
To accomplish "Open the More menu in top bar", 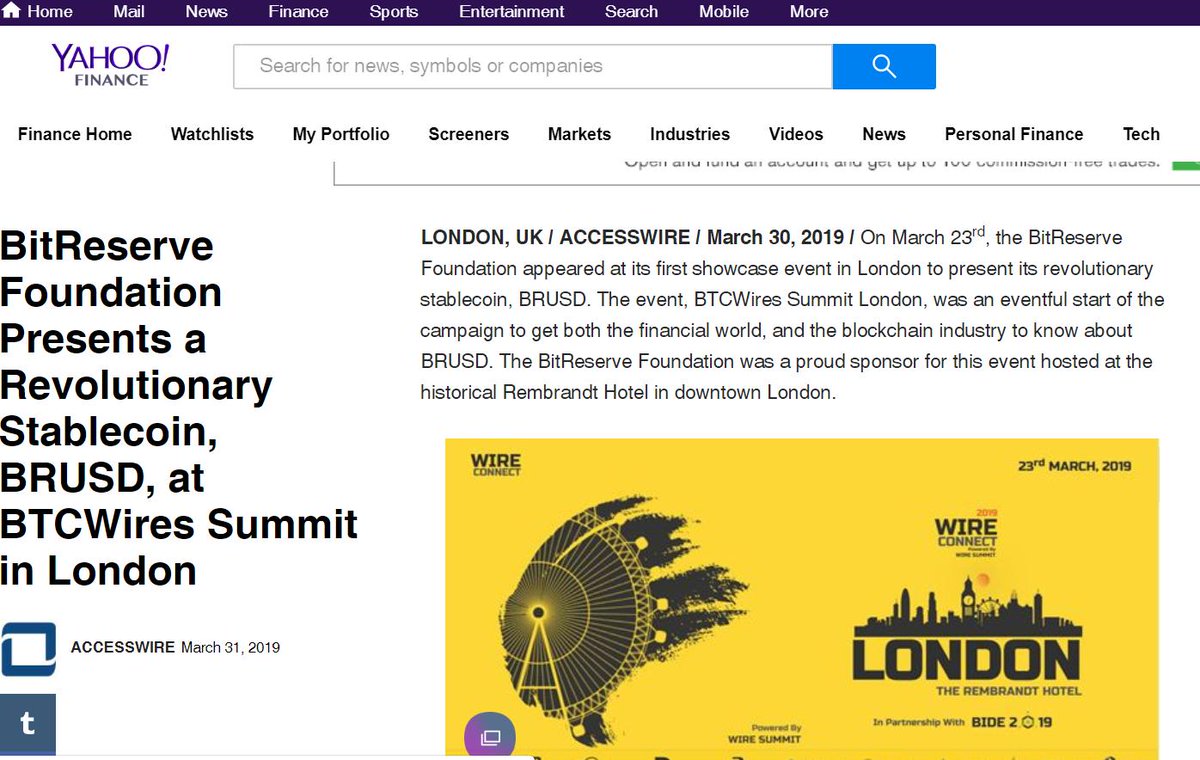I will point(809,12).
